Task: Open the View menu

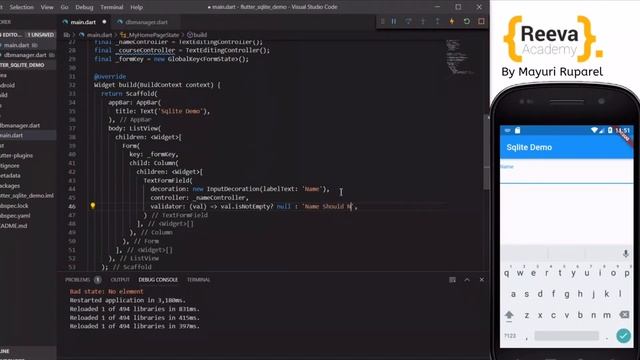Action: [47, 7]
